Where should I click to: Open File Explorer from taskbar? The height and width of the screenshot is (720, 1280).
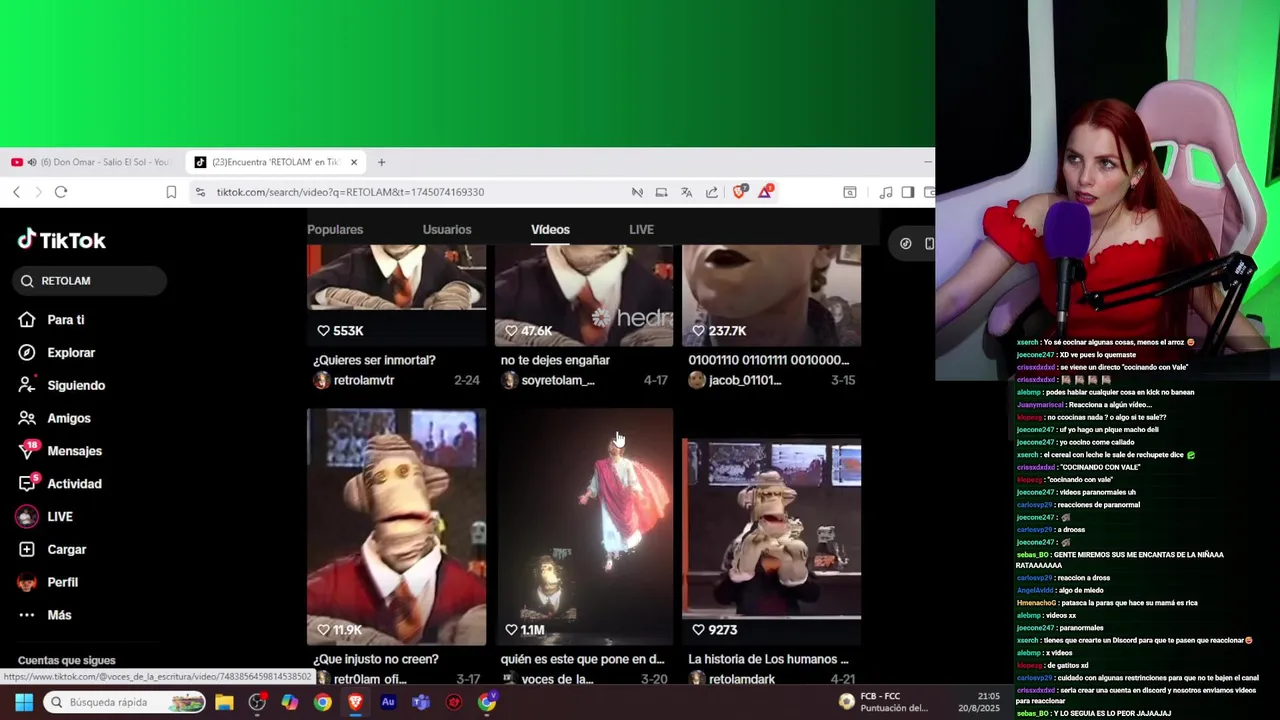224,703
